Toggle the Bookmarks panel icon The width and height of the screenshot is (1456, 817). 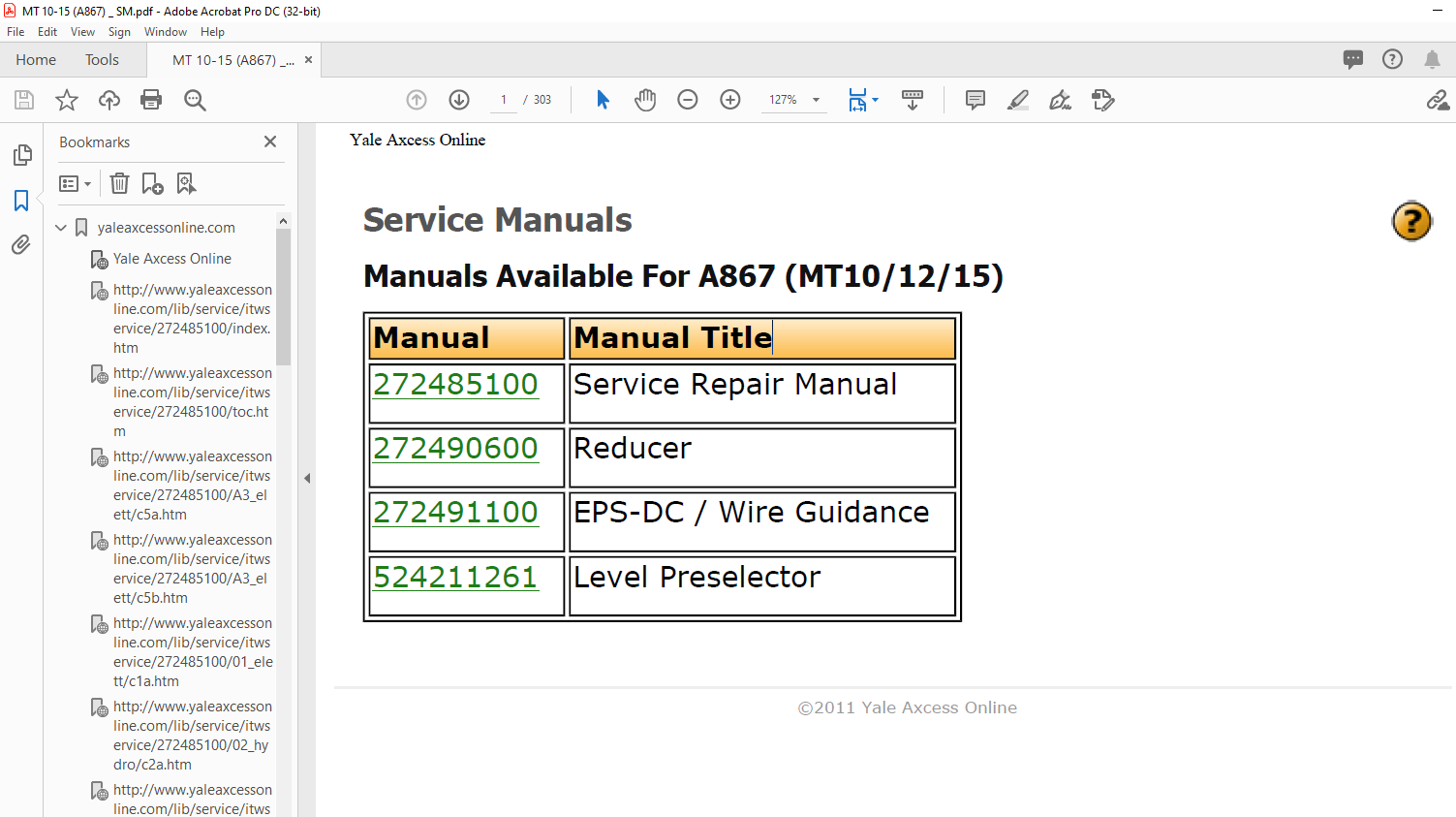21,201
